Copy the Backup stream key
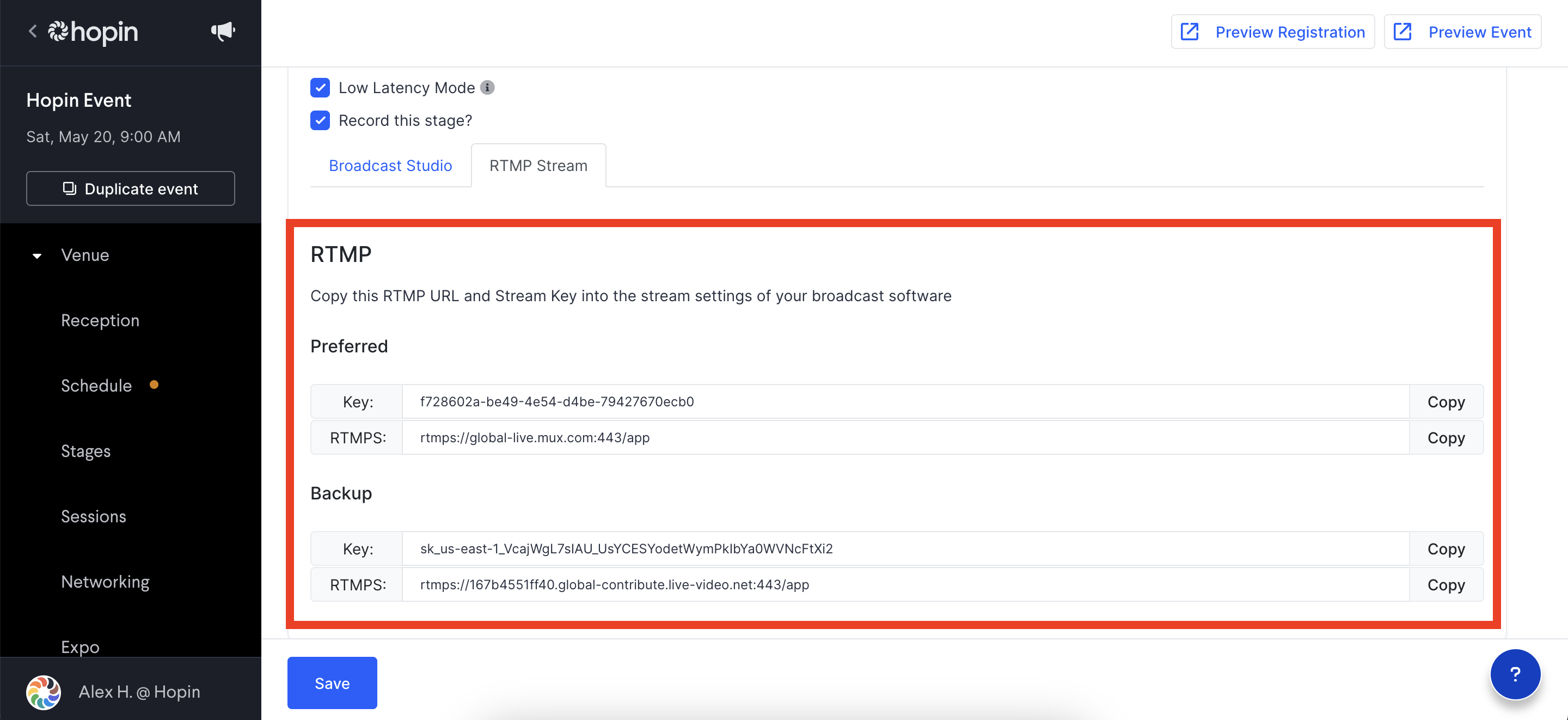1568x720 pixels. click(x=1445, y=548)
